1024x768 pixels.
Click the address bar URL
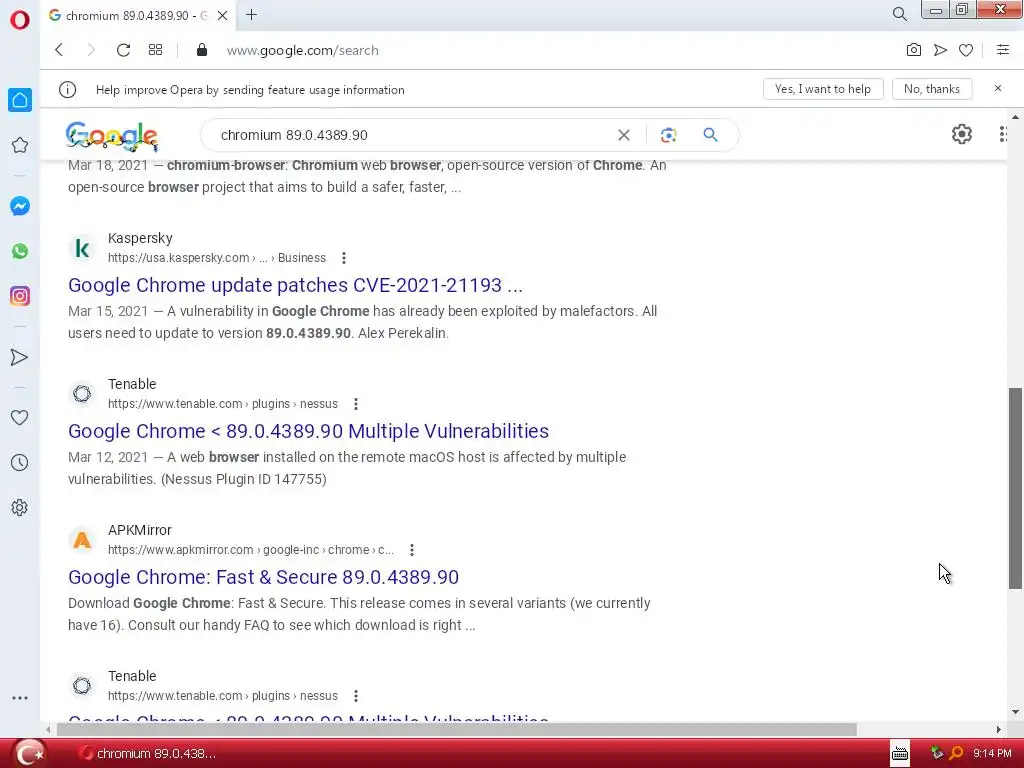pyautogui.click(x=302, y=50)
